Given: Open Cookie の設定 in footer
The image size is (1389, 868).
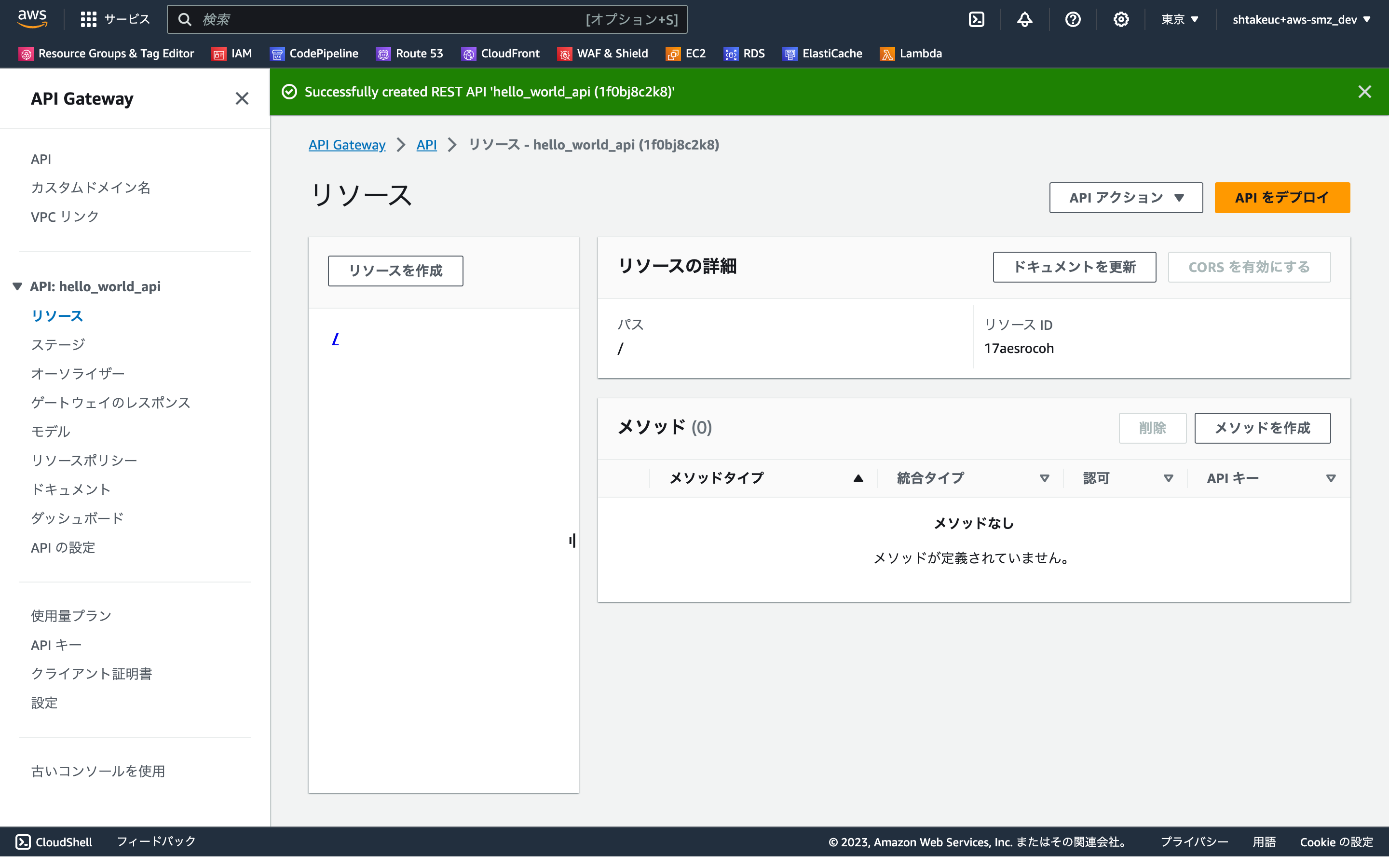Looking at the screenshot, I should point(1336,842).
